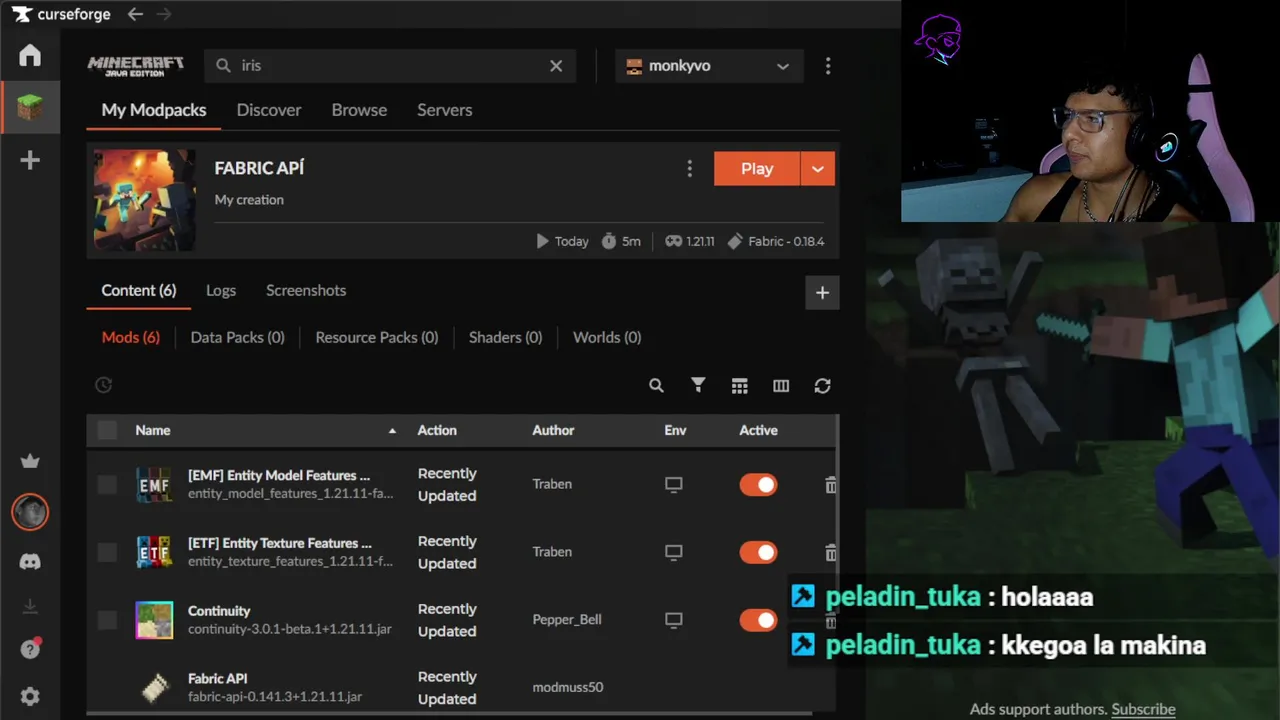Go to the CurseForge home icon
The width and height of the screenshot is (1280, 720).
coord(30,55)
